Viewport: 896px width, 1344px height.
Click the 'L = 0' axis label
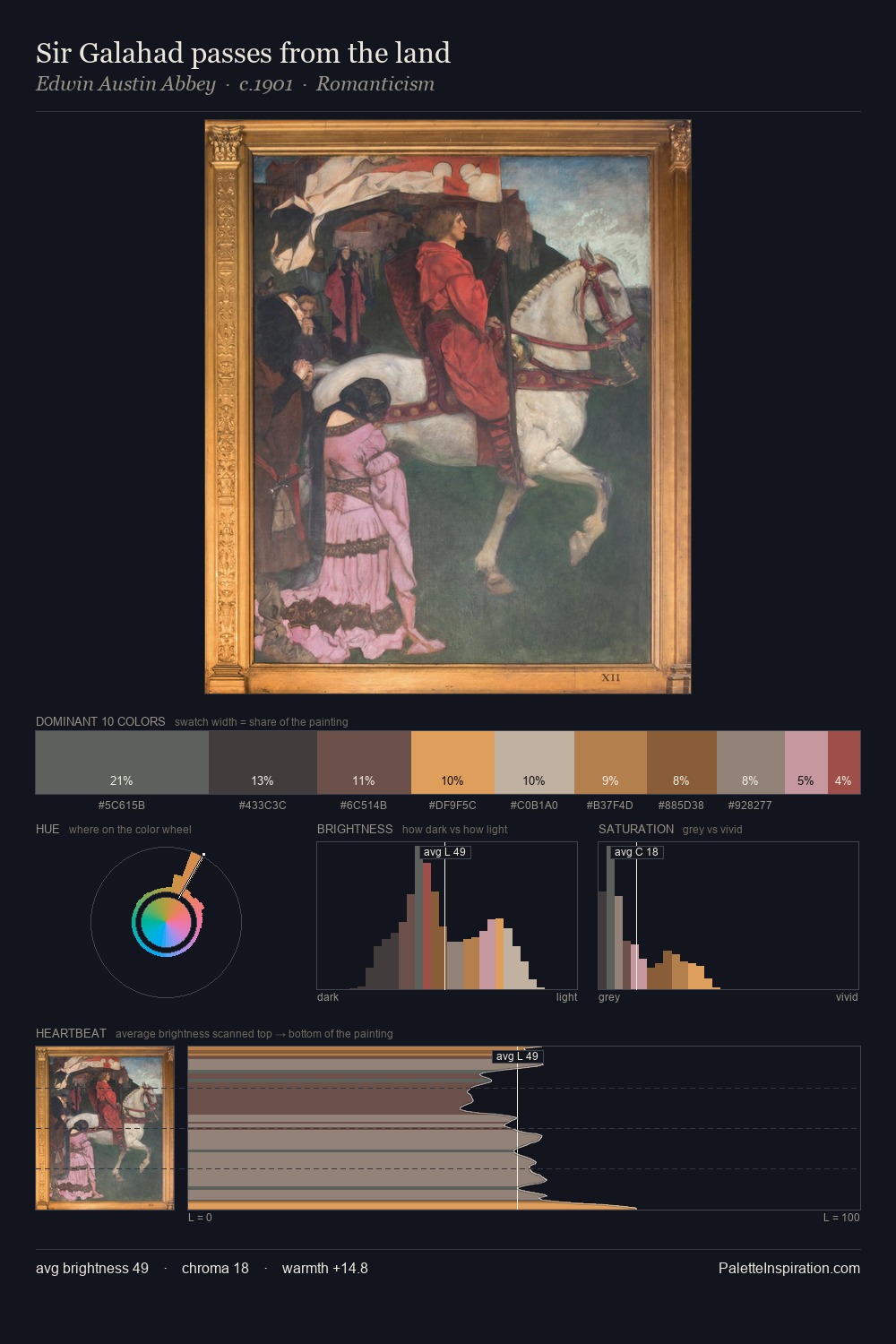coord(200,1217)
